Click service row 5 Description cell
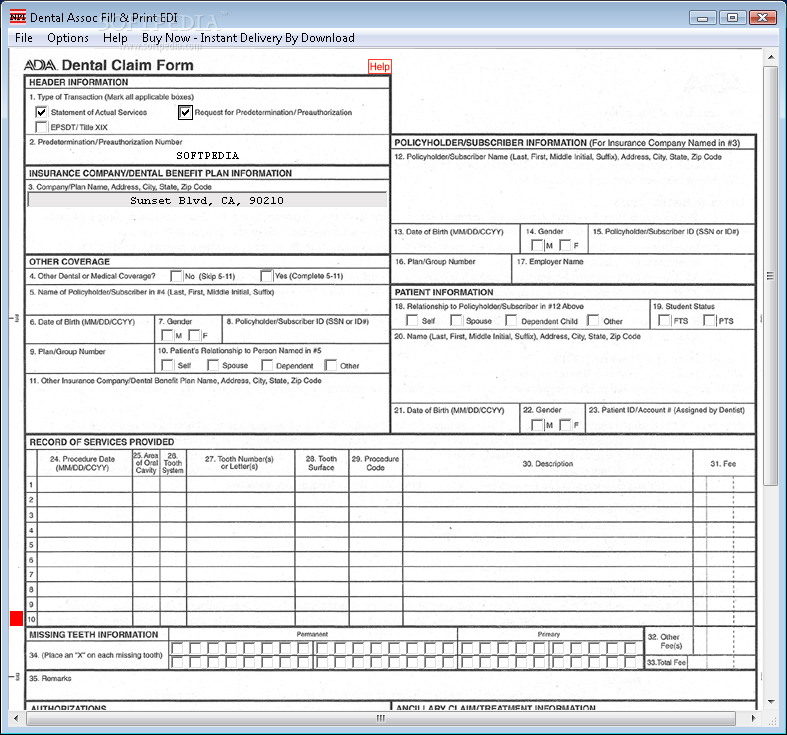The image size is (787, 735). tap(548, 545)
